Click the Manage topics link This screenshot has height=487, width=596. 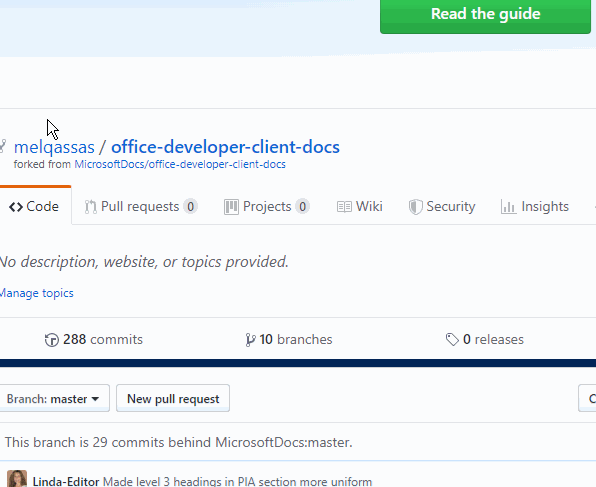tap(36, 293)
